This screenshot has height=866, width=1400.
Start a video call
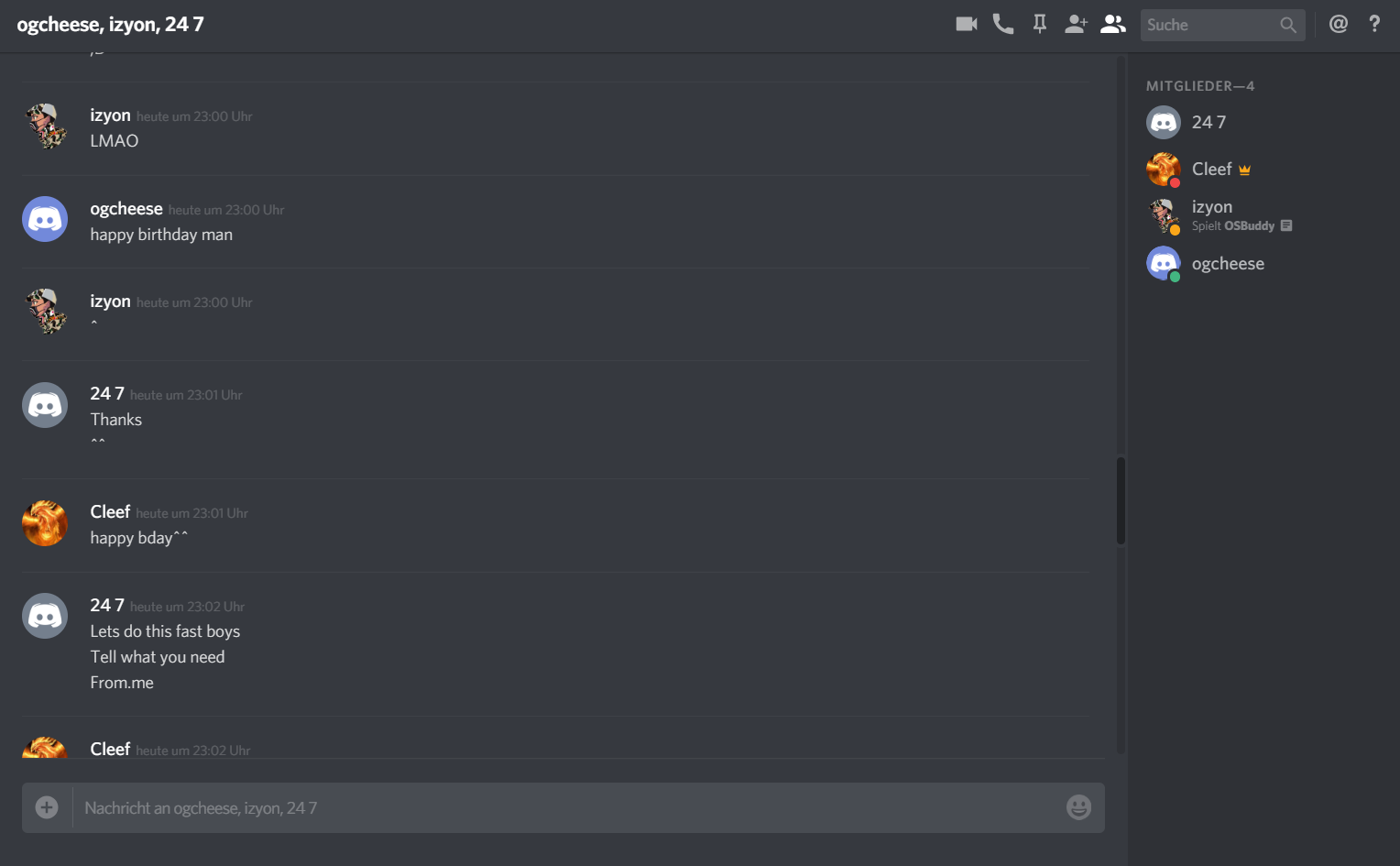pos(966,25)
